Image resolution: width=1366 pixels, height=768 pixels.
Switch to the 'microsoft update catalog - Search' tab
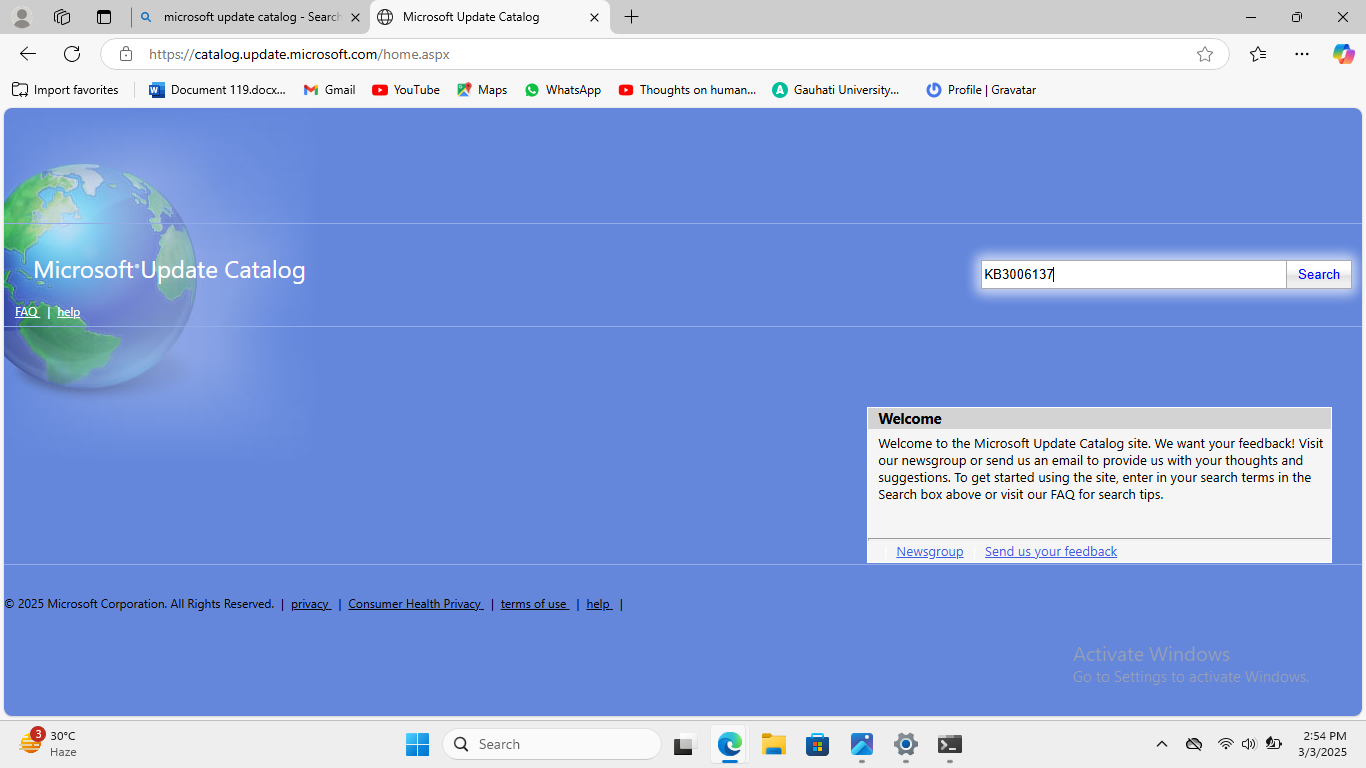250,17
